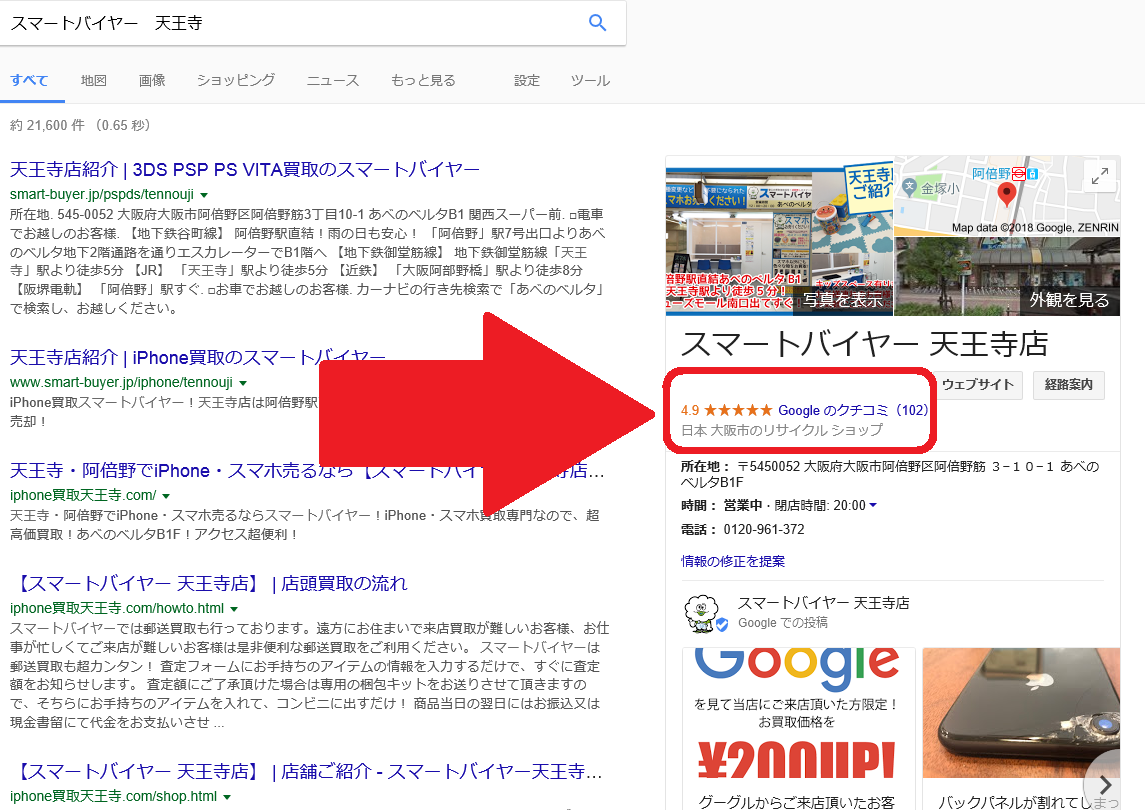
Task: Expand dropdown next to www.smart-buyer.jp/iphone/tennouji
Action: pos(243,383)
